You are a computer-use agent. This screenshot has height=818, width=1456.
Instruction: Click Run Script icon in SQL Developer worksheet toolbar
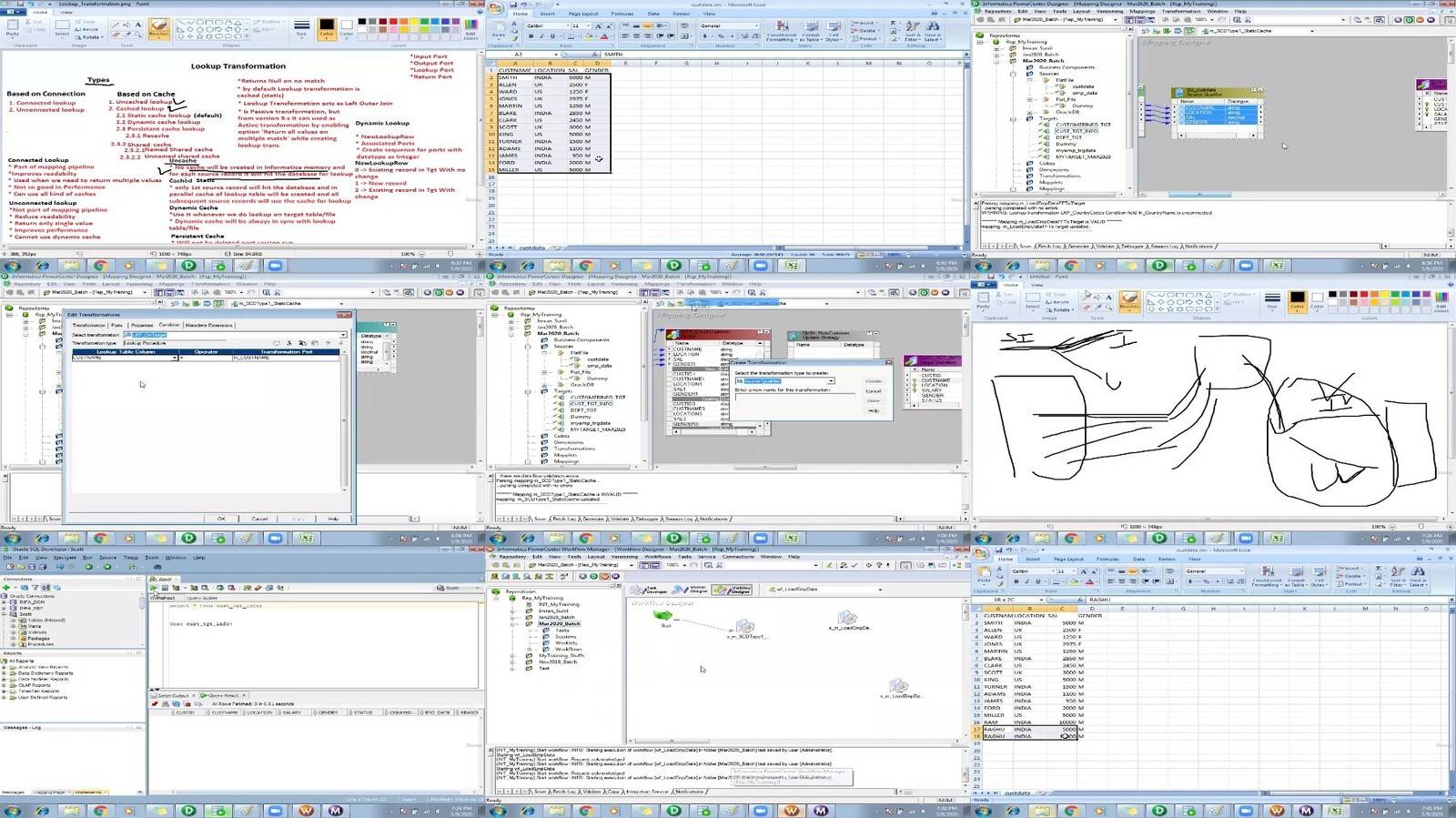(165, 588)
